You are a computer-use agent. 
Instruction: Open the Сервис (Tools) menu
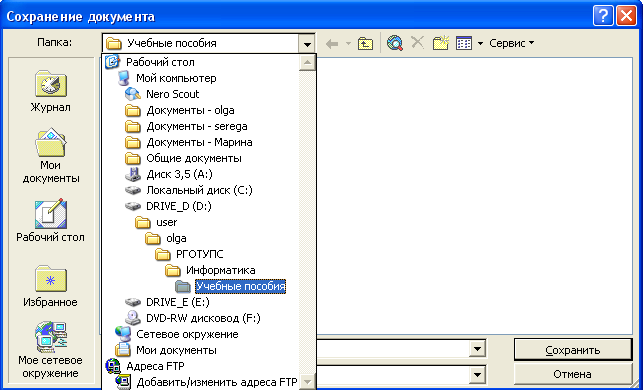[511, 43]
